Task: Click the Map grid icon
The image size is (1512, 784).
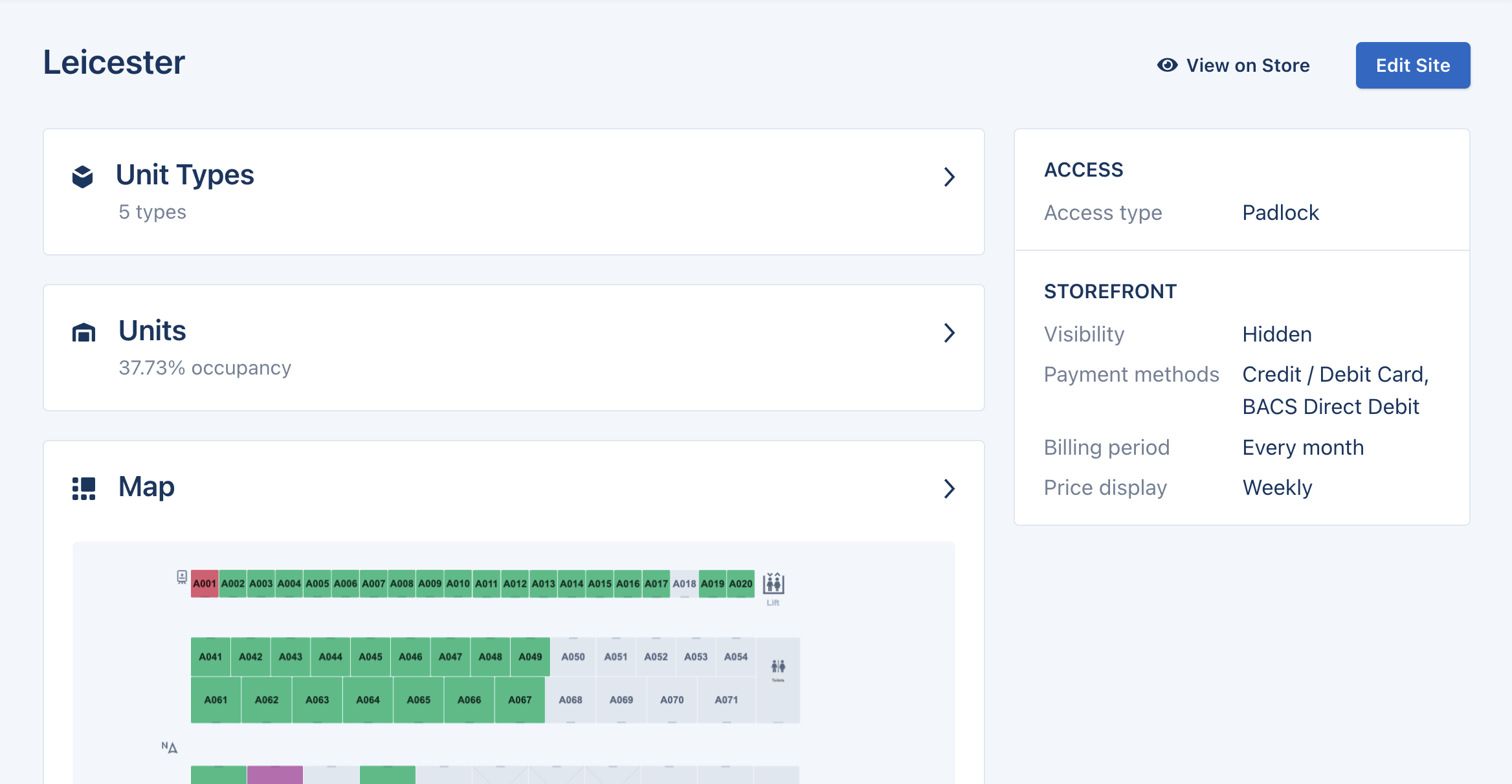Action: click(83, 488)
